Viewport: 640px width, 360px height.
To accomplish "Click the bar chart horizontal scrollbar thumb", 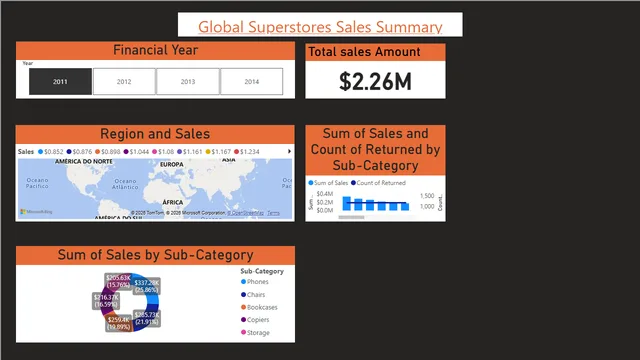I will (351, 217).
